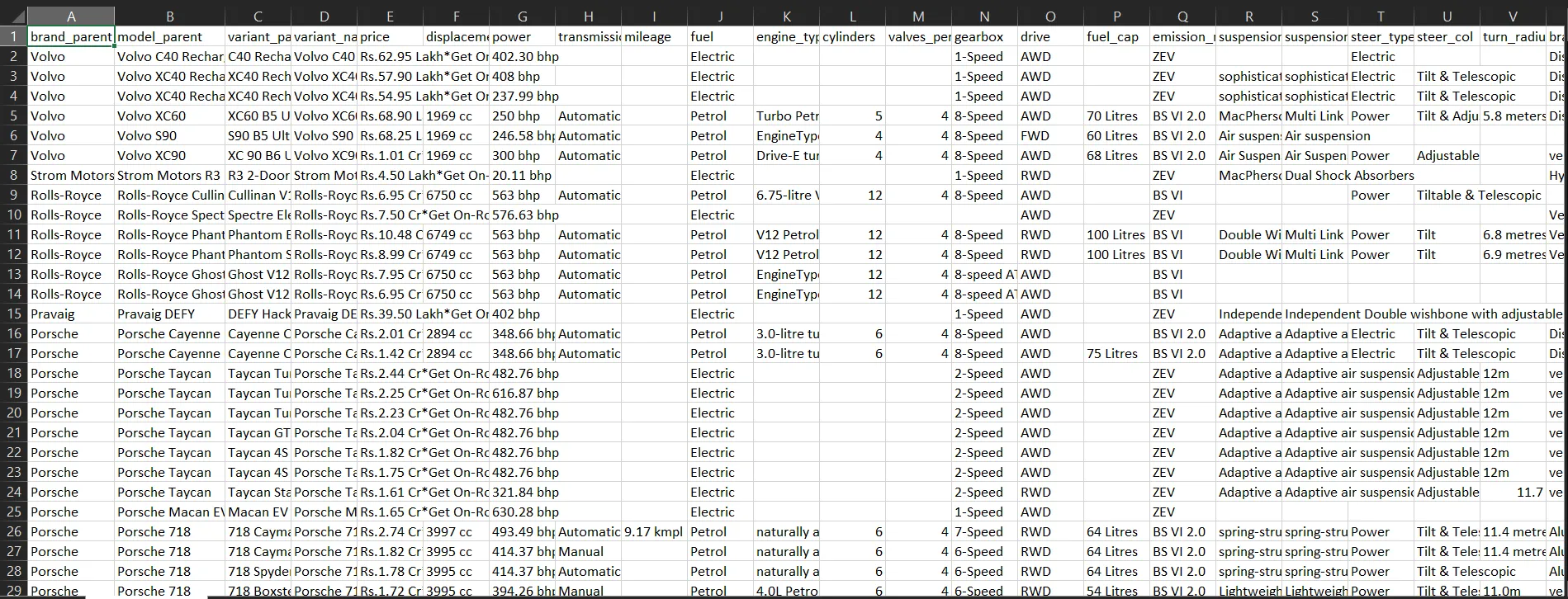The height and width of the screenshot is (599, 1568).
Task: Click the Turbo Petr engine type cell
Action: [786, 116]
